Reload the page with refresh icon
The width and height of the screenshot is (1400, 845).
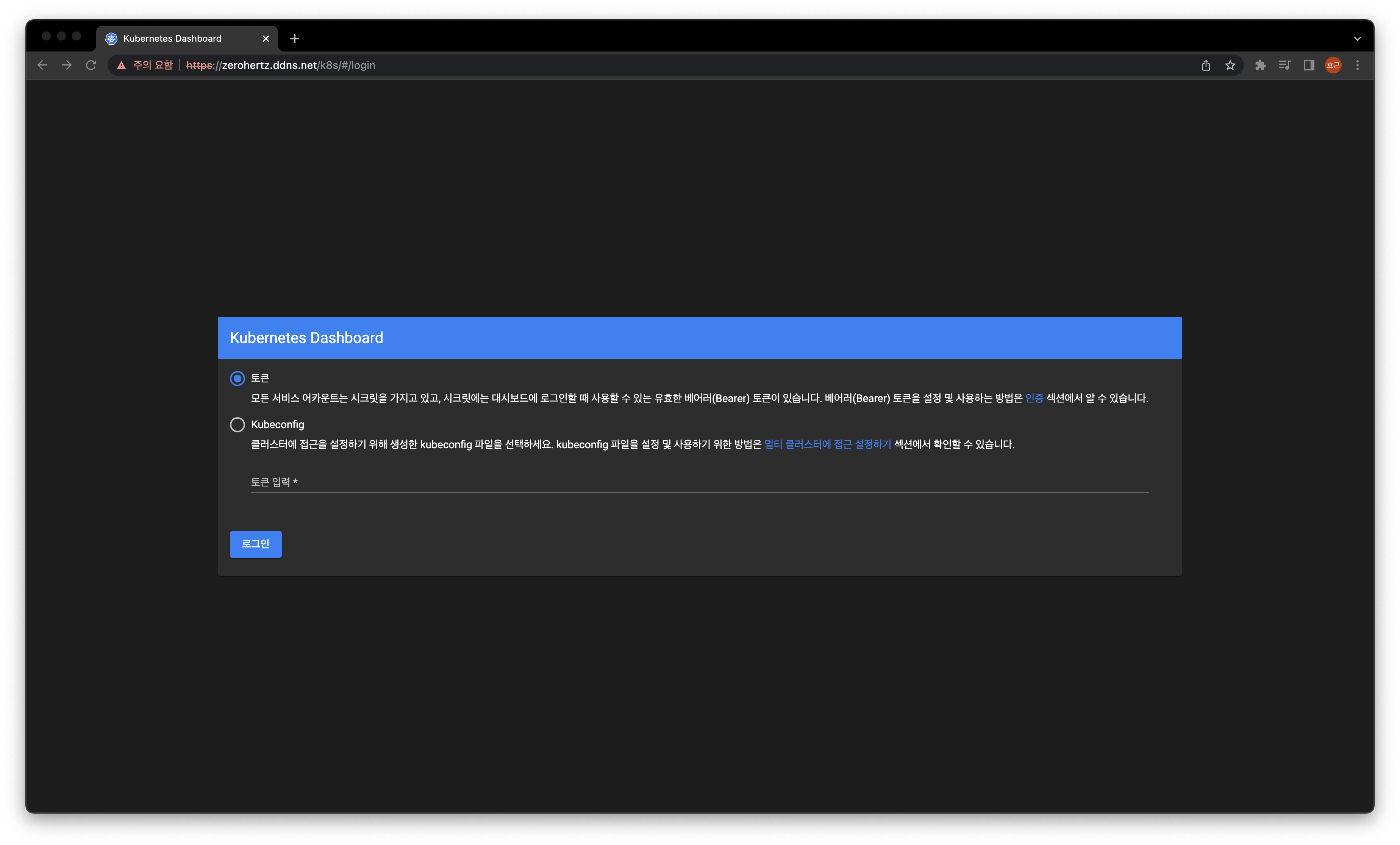[91, 65]
